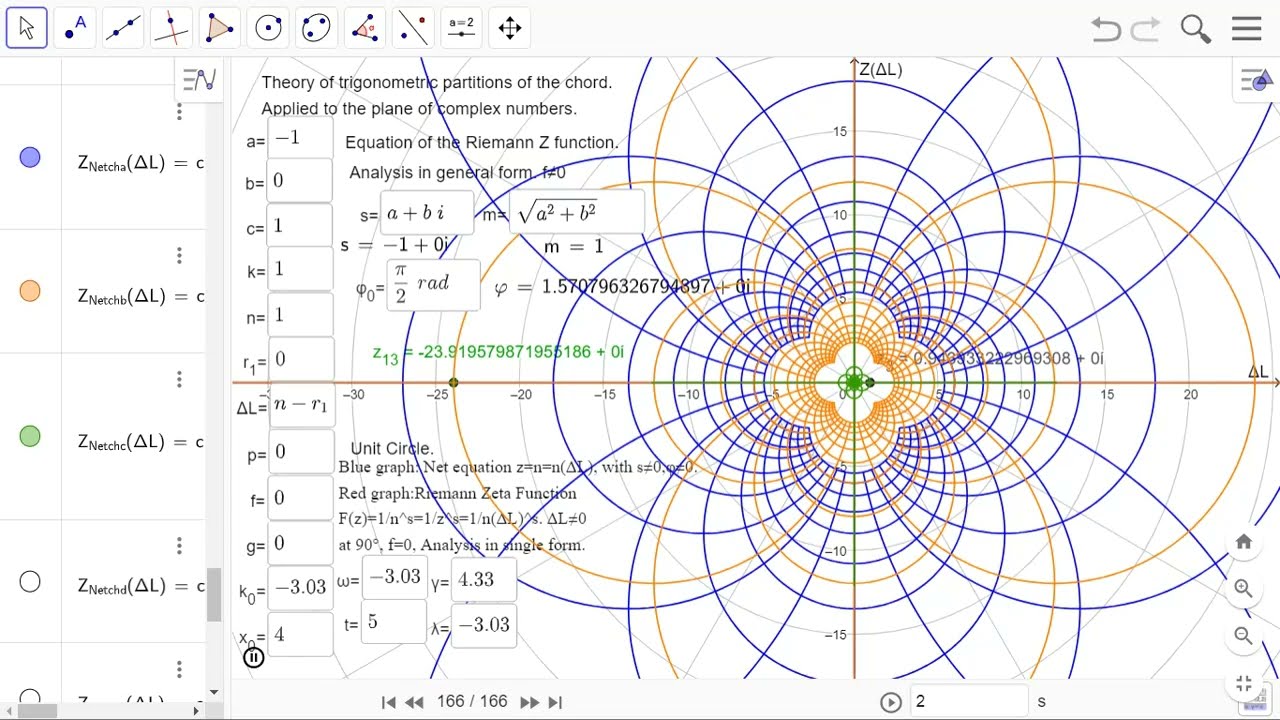The image size is (1280, 720).
Task: Toggle visibility of orange ZNetchb object
Action: 30,291
